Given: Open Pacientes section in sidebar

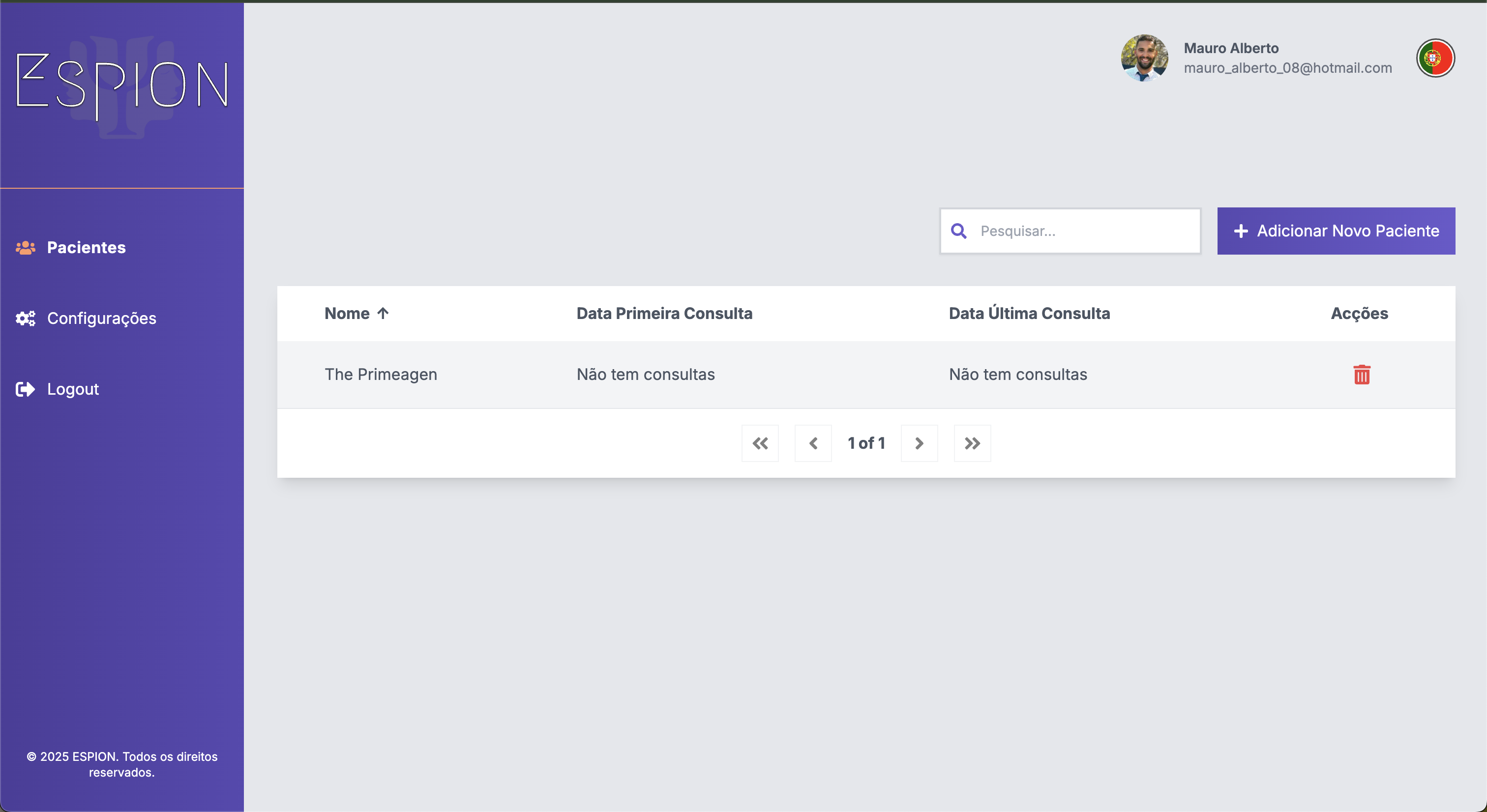Looking at the screenshot, I should coord(86,248).
